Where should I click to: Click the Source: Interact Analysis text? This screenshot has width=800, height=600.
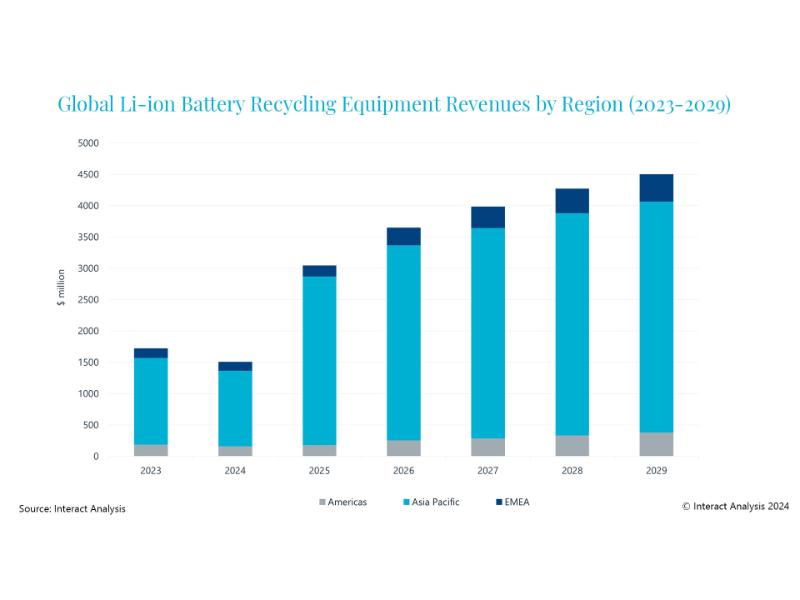[x=72, y=510]
